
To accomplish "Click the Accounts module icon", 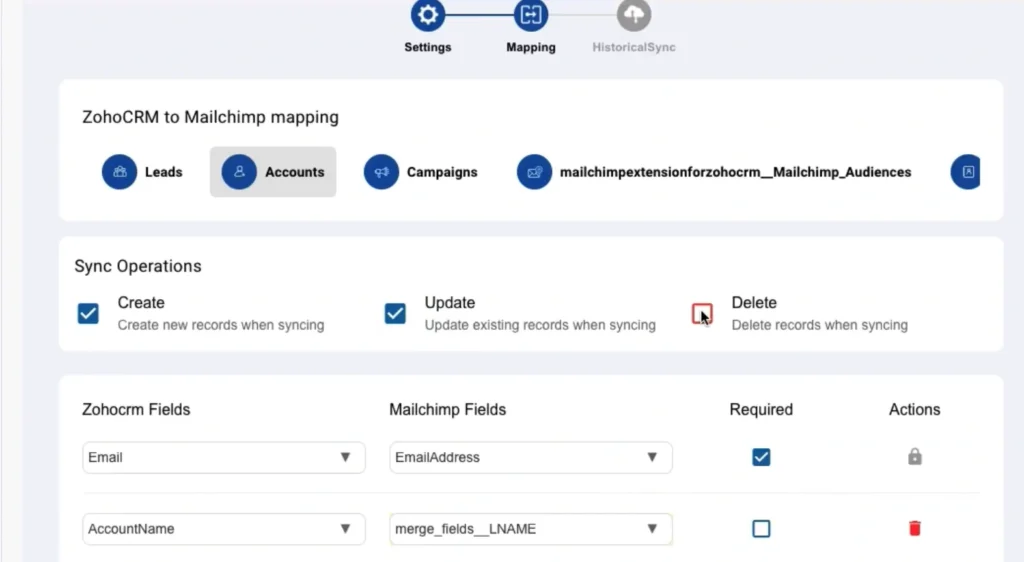I will tap(239, 172).
